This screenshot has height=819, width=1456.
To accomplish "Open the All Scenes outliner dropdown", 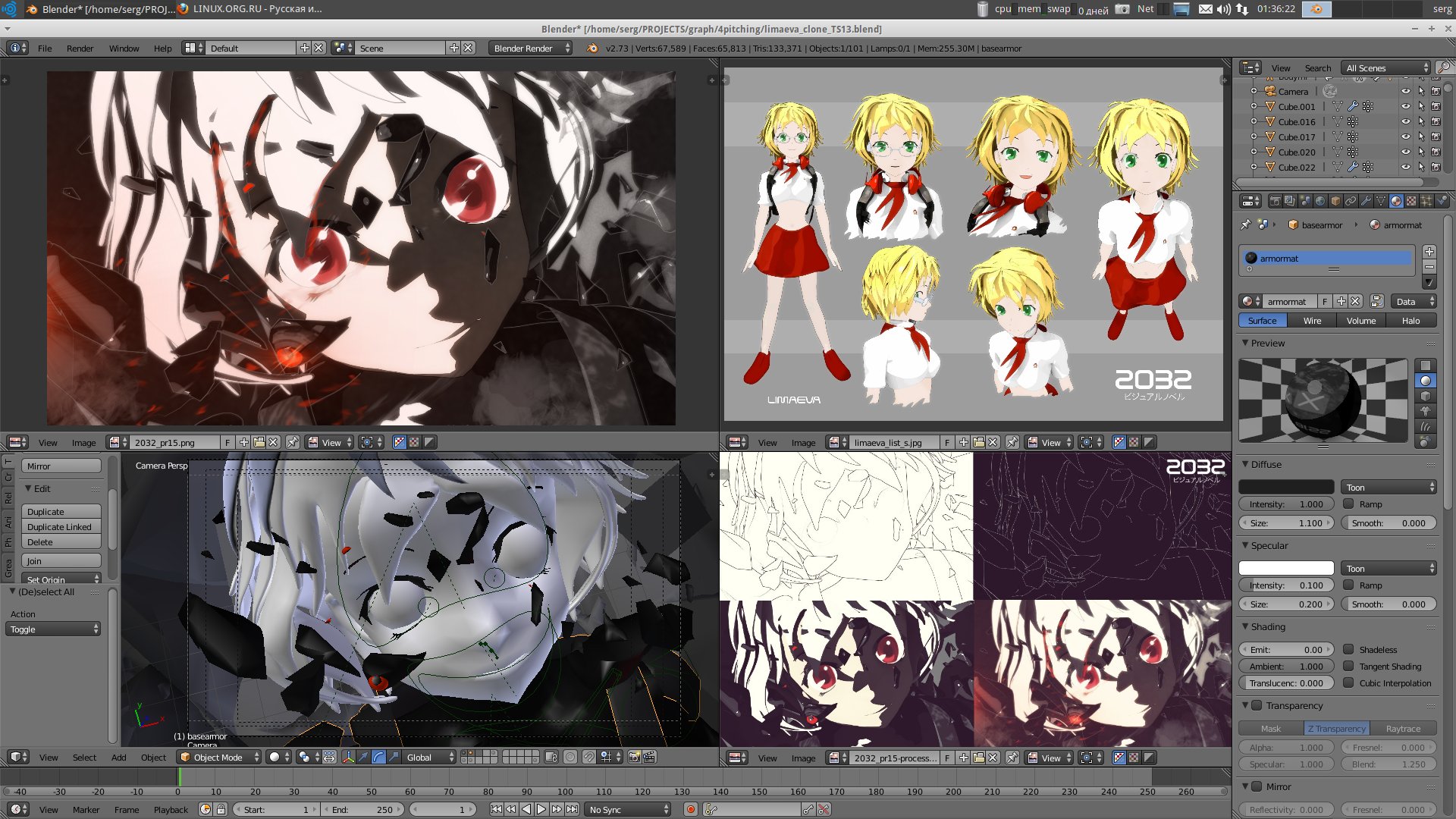I will (1385, 68).
